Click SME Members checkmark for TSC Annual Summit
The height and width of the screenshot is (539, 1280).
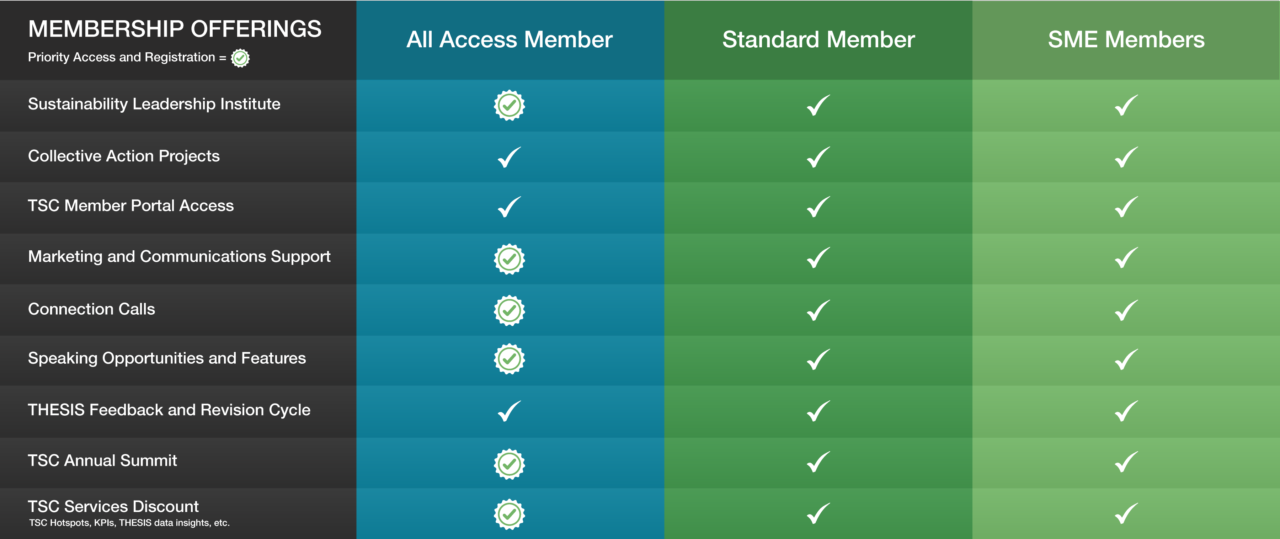(1126, 462)
